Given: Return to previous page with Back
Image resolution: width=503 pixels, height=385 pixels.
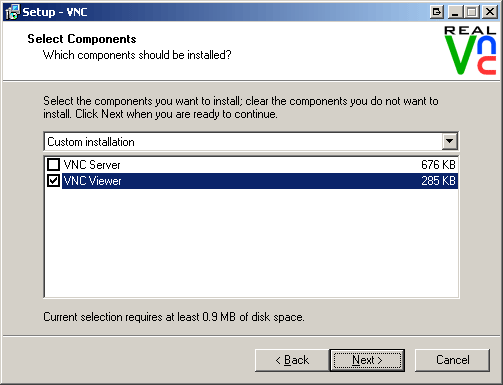Looking at the screenshot, I should tap(292, 360).
